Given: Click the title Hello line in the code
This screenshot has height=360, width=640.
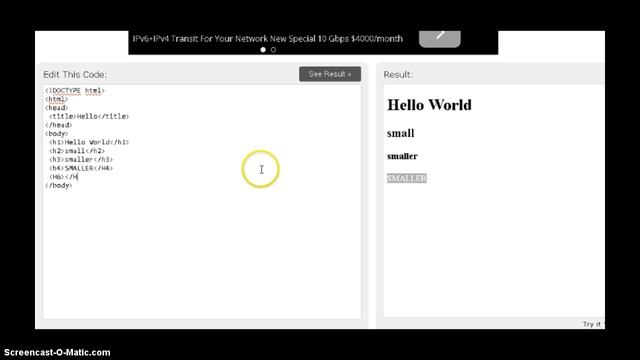Looking at the screenshot, I should [89, 116].
